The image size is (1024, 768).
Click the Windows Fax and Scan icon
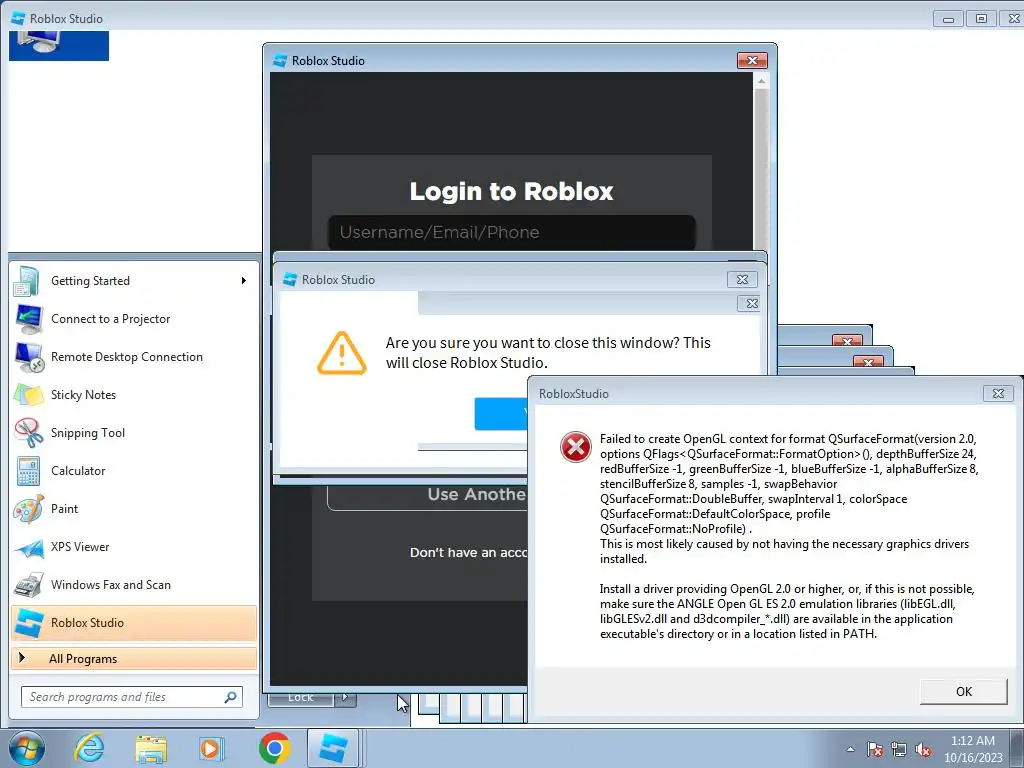pos(28,584)
